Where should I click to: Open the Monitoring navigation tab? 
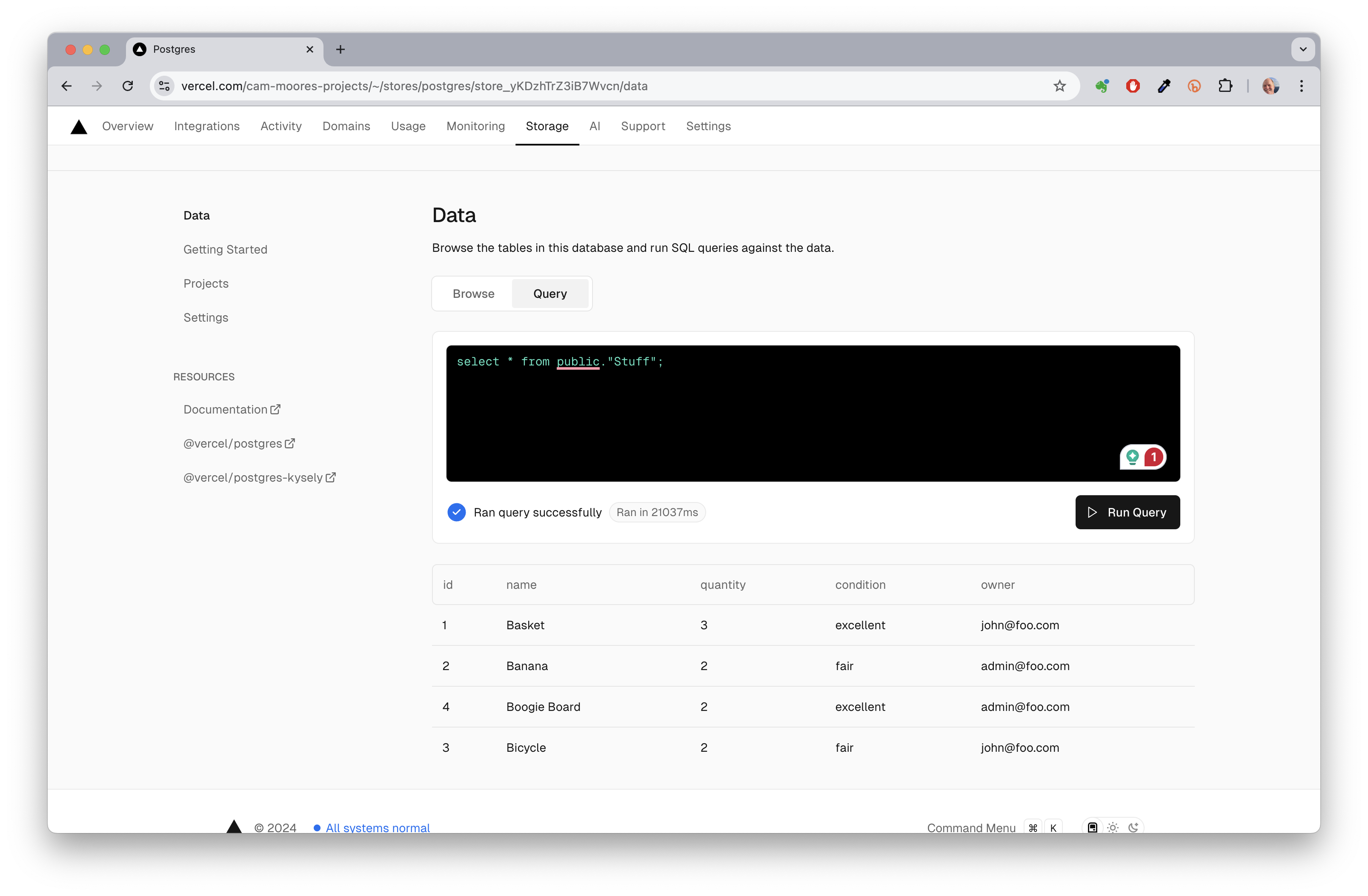pyautogui.click(x=475, y=126)
